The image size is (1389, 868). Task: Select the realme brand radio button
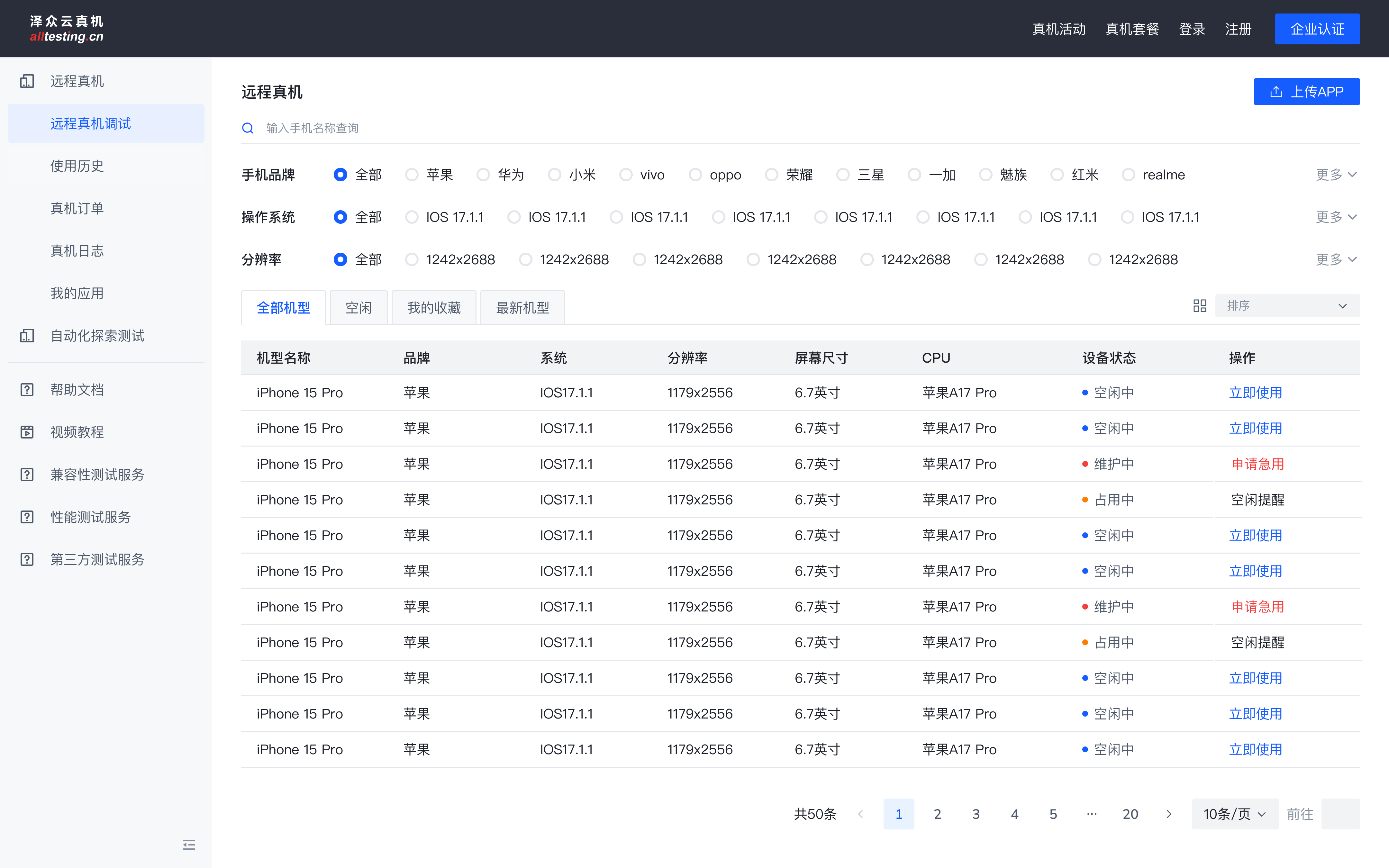click(1128, 175)
